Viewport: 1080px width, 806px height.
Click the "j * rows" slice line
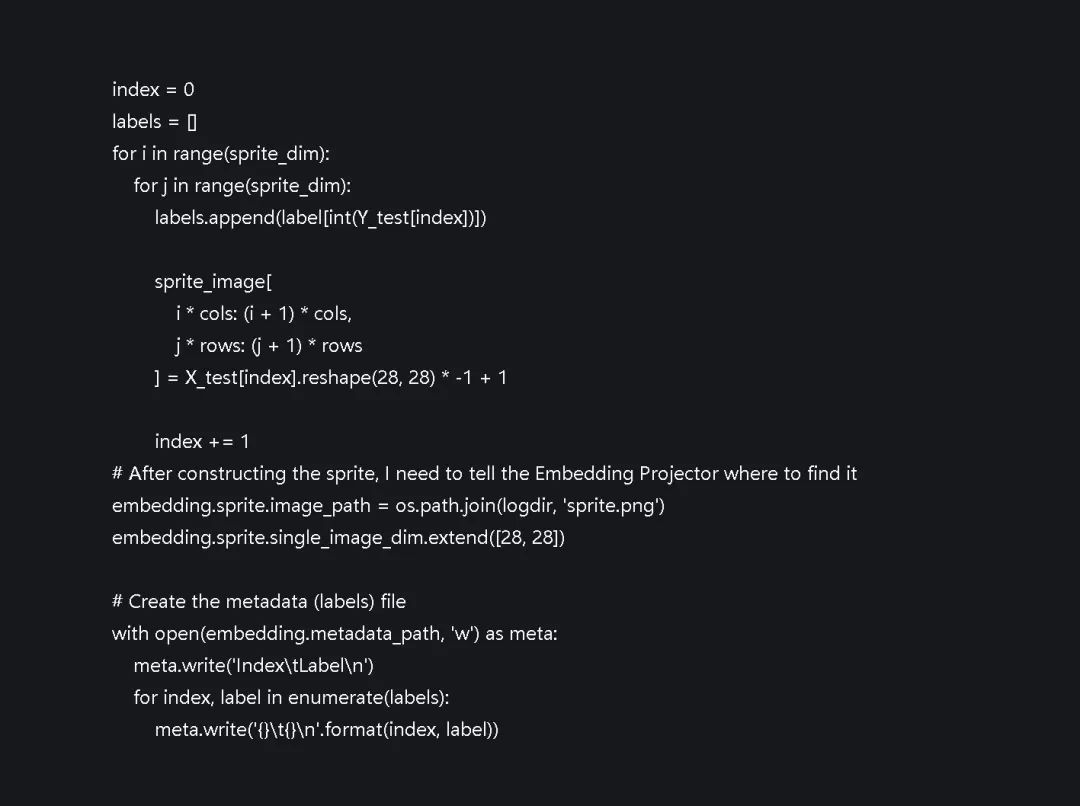(x=269, y=346)
